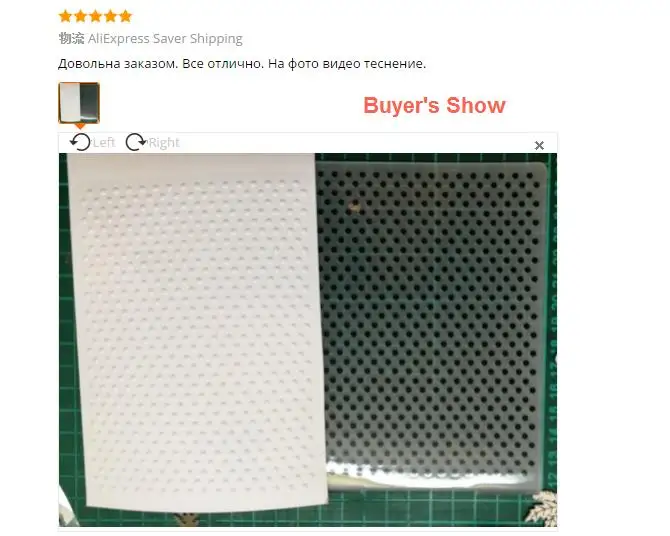Screen dimensions: 670x536
Task: Click the rotate right clockwise arrow icon
Action: point(136,142)
